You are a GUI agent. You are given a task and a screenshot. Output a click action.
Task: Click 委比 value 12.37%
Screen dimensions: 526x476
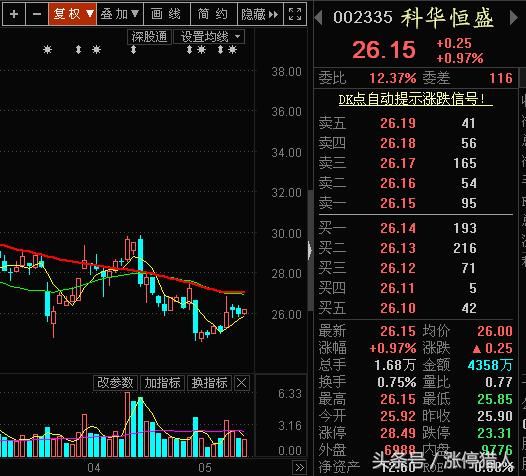(392, 78)
